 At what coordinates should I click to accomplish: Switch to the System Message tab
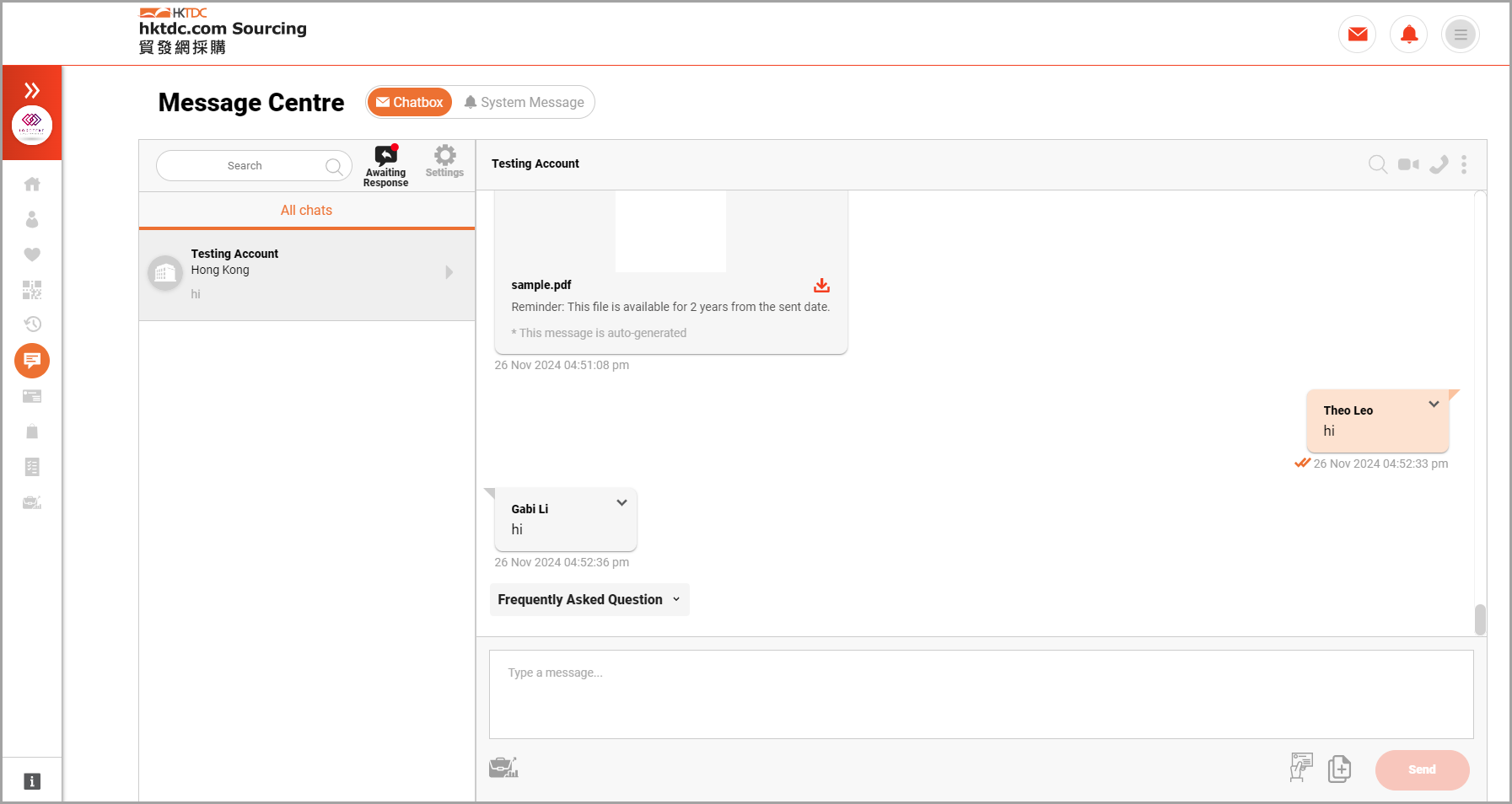[x=524, y=103]
